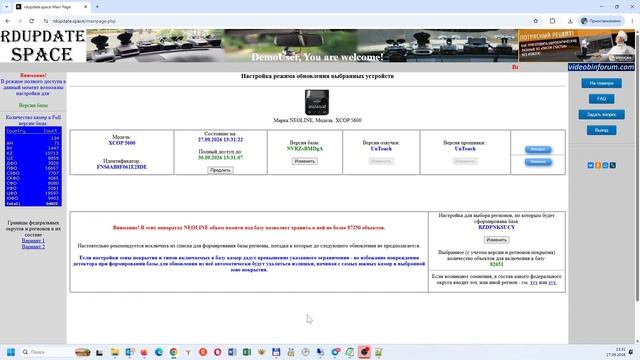Click the second 'тут' link about federal districts
Viewport: 640px width, 360px height.
[x=552, y=282]
